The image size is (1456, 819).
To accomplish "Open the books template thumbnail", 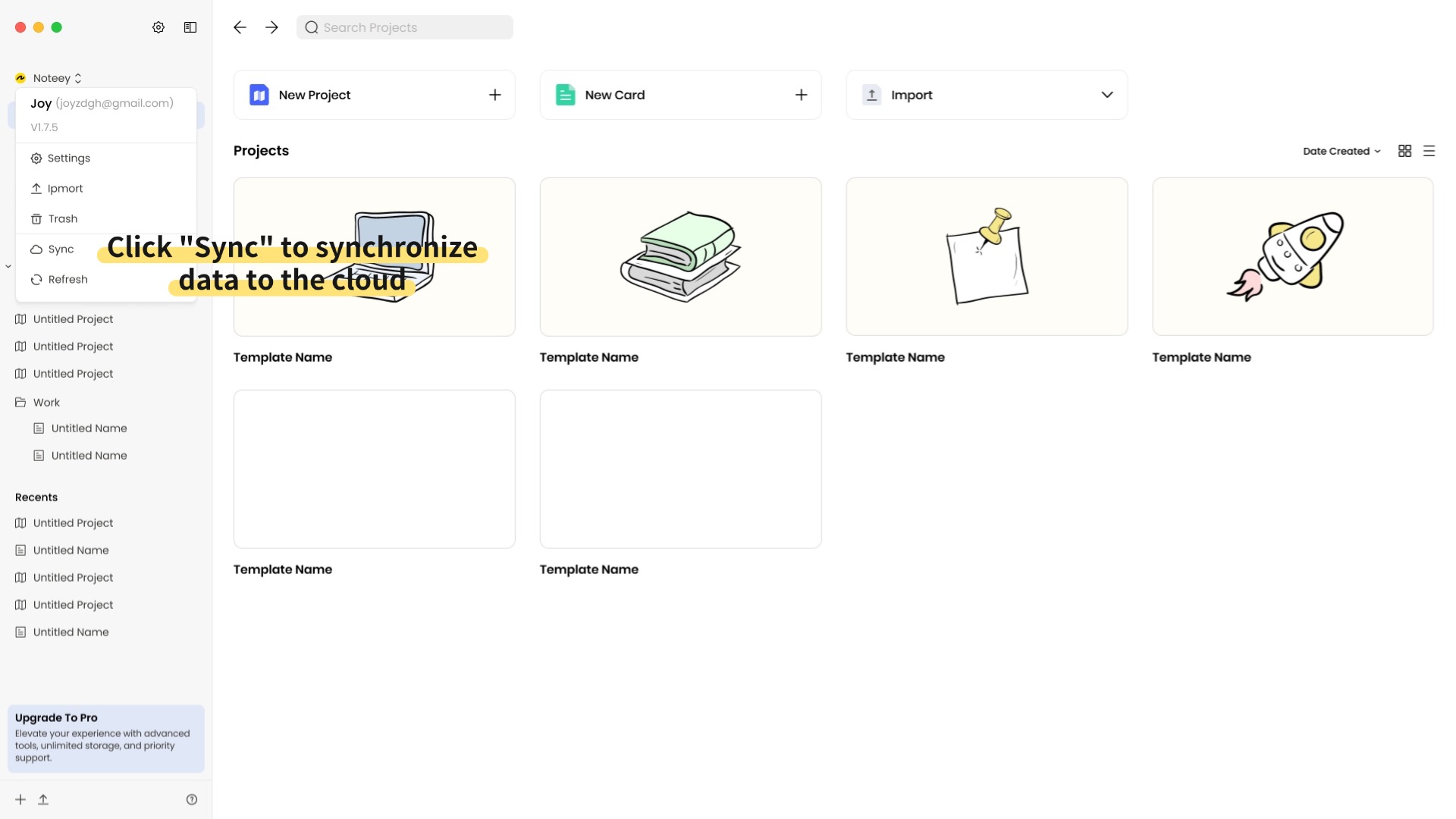I will click(x=681, y=257).
